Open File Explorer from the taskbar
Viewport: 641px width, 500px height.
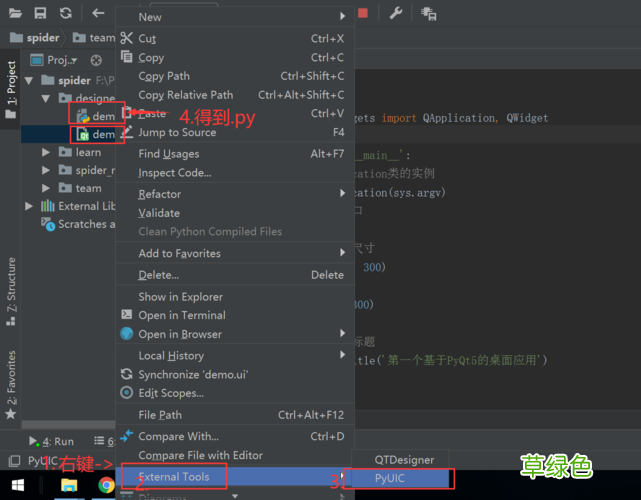(x=70, y=486)
